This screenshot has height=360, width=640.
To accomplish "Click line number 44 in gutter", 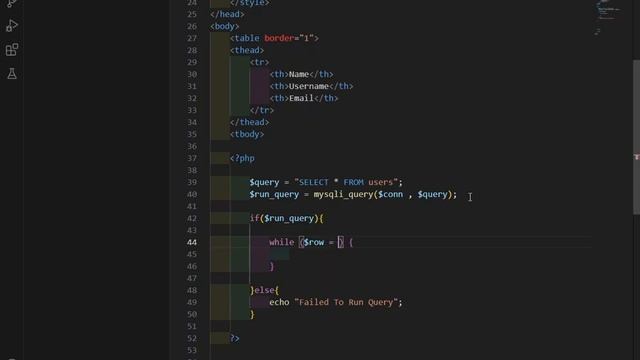I will click(192, 242).
